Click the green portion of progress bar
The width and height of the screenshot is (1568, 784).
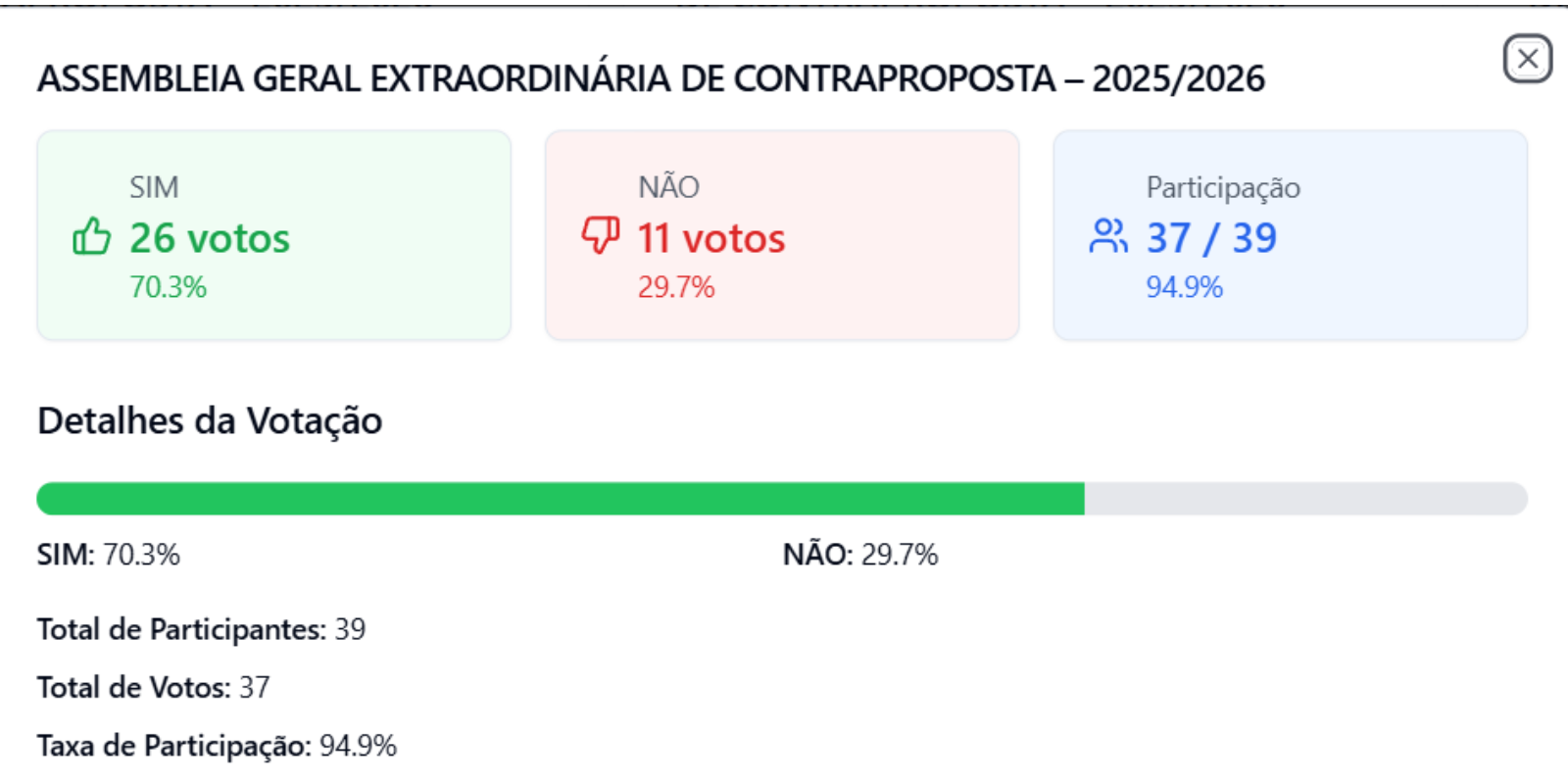(561, 499)
